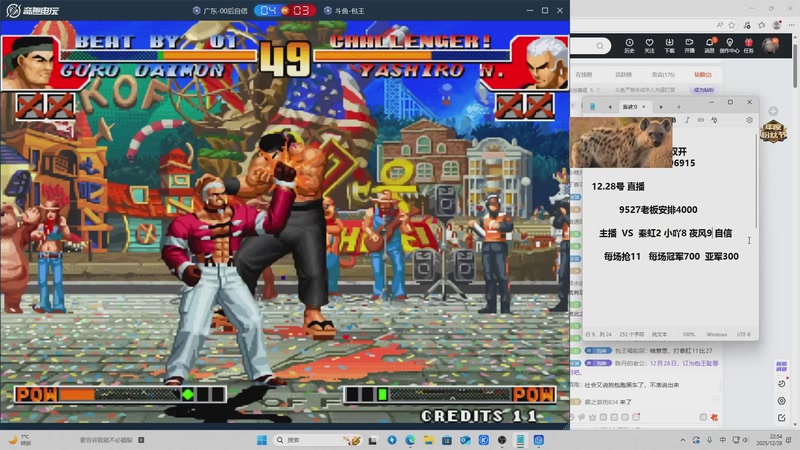The image size is (800, 450).
Task: Open the Messages bell icon with badge
Action: click(710, 45)
